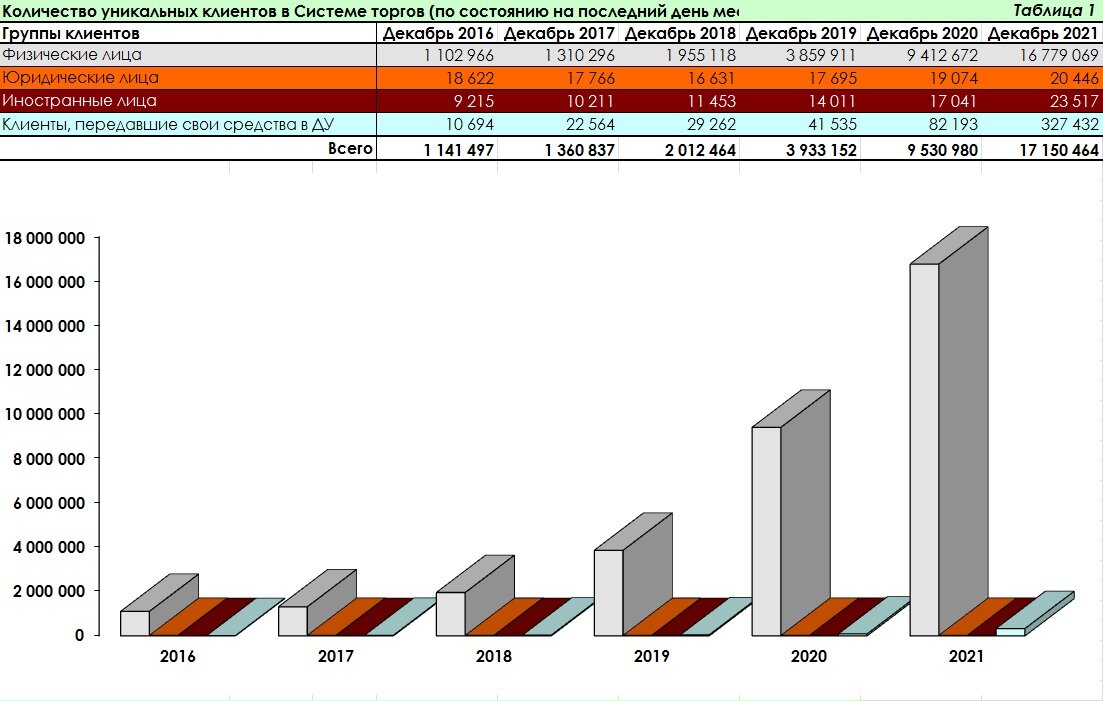Select the Декабрь 2017 column header
This screenshot has height=701, width=1103.
pyautogui.click(x=558, y=33)
